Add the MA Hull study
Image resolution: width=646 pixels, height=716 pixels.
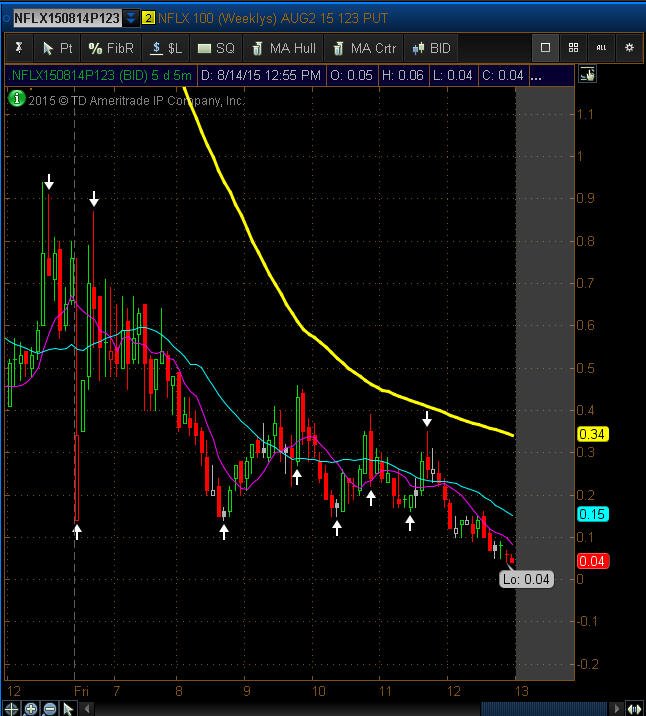coord(284,48)
